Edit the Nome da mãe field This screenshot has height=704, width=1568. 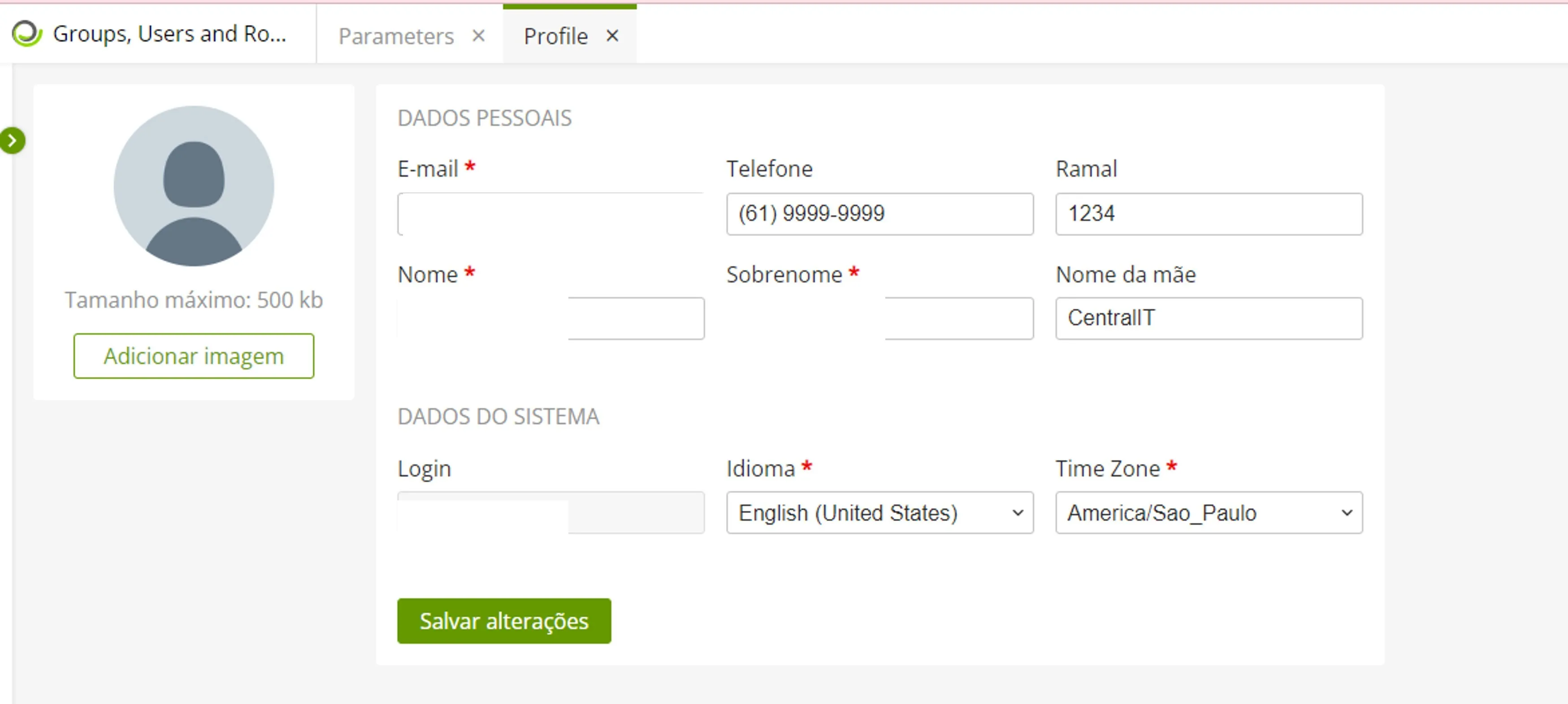click(x=1209, y=318)
